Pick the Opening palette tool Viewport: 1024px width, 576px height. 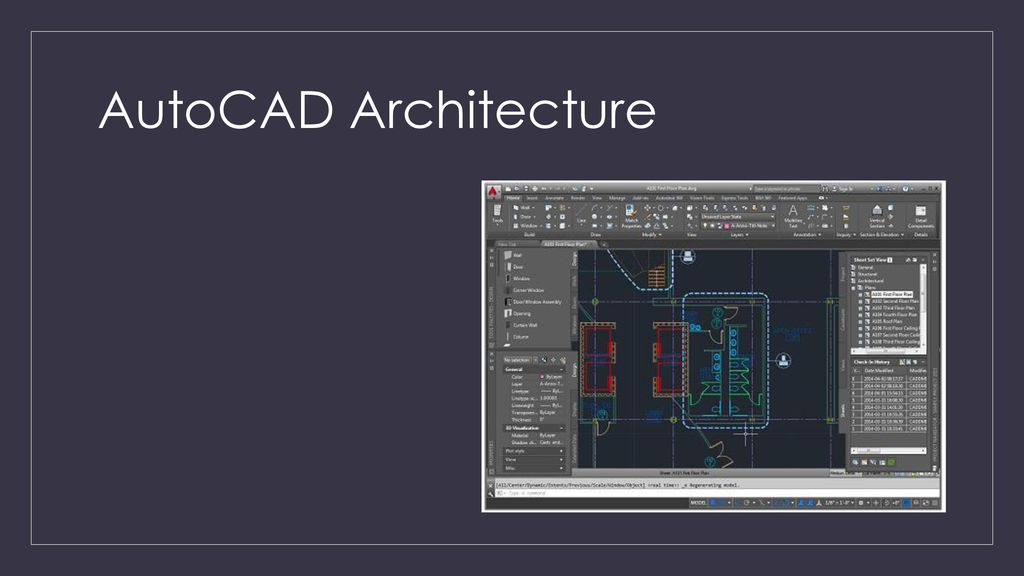point(519,313)
